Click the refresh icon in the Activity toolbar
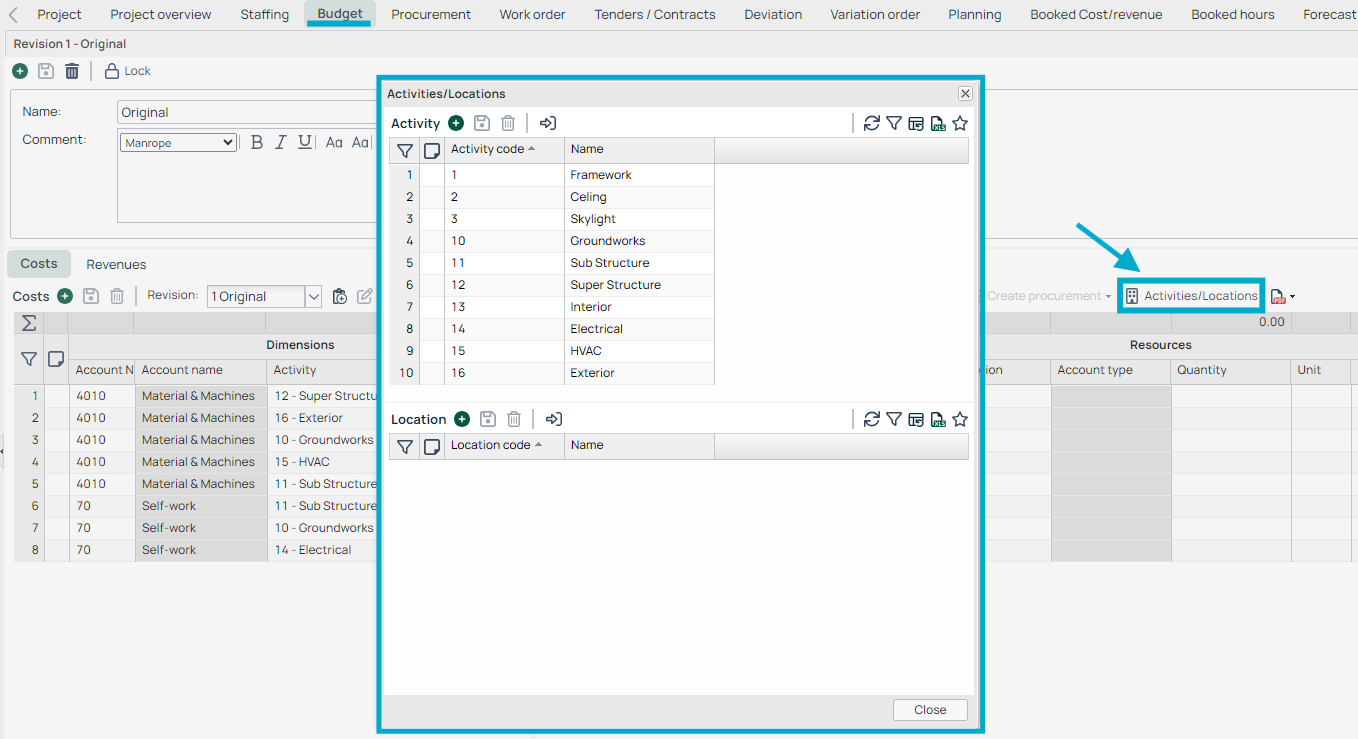Screen dimensions: 1358x739 (872, 123)
